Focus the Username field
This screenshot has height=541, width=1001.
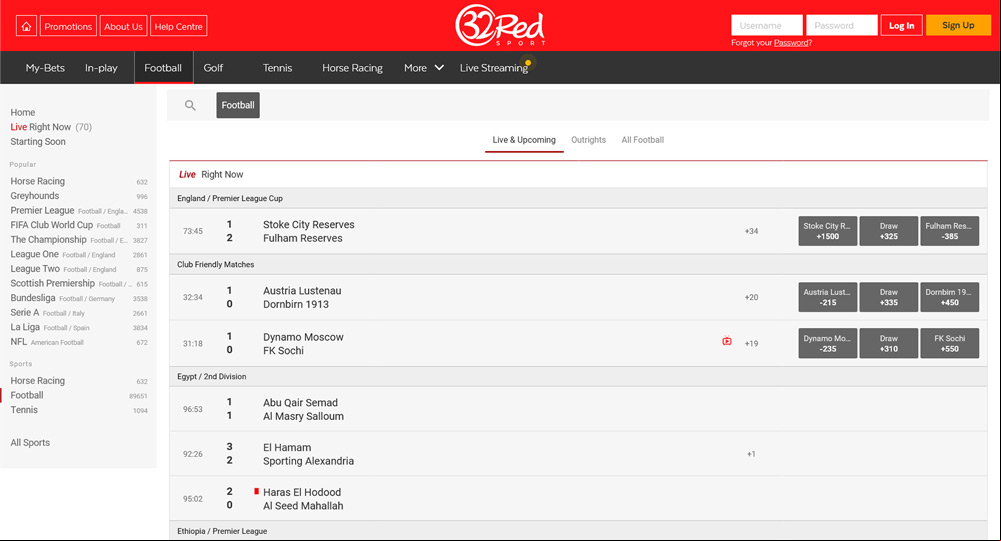(x=767, y=26)
